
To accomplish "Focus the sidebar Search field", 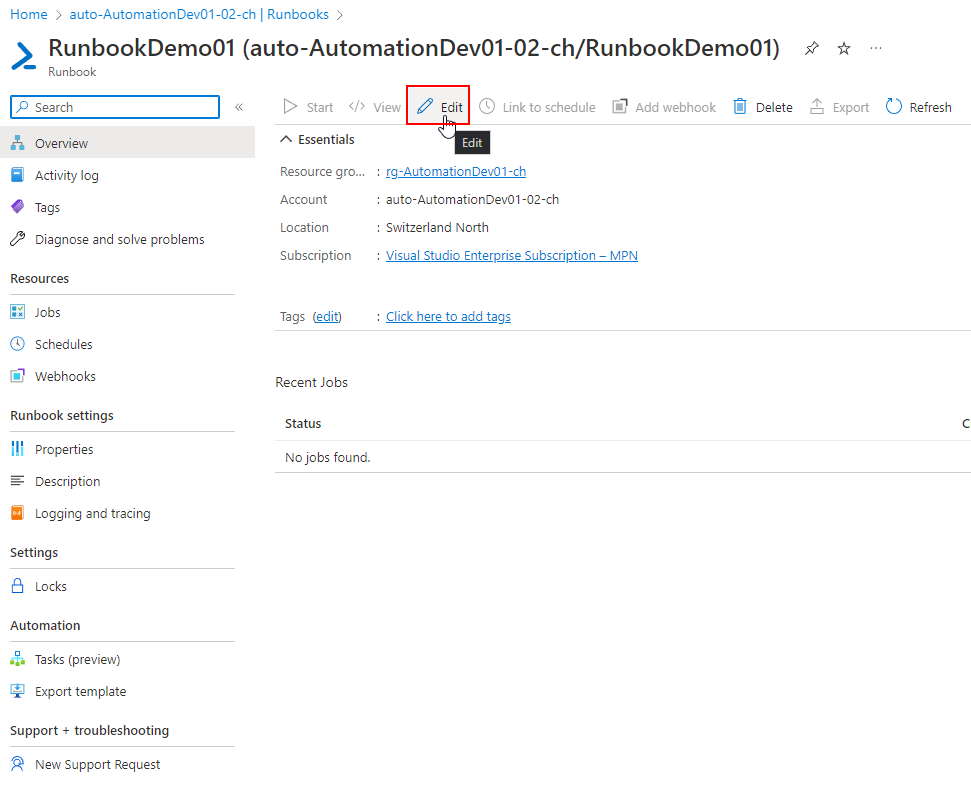I will [115, 107].
